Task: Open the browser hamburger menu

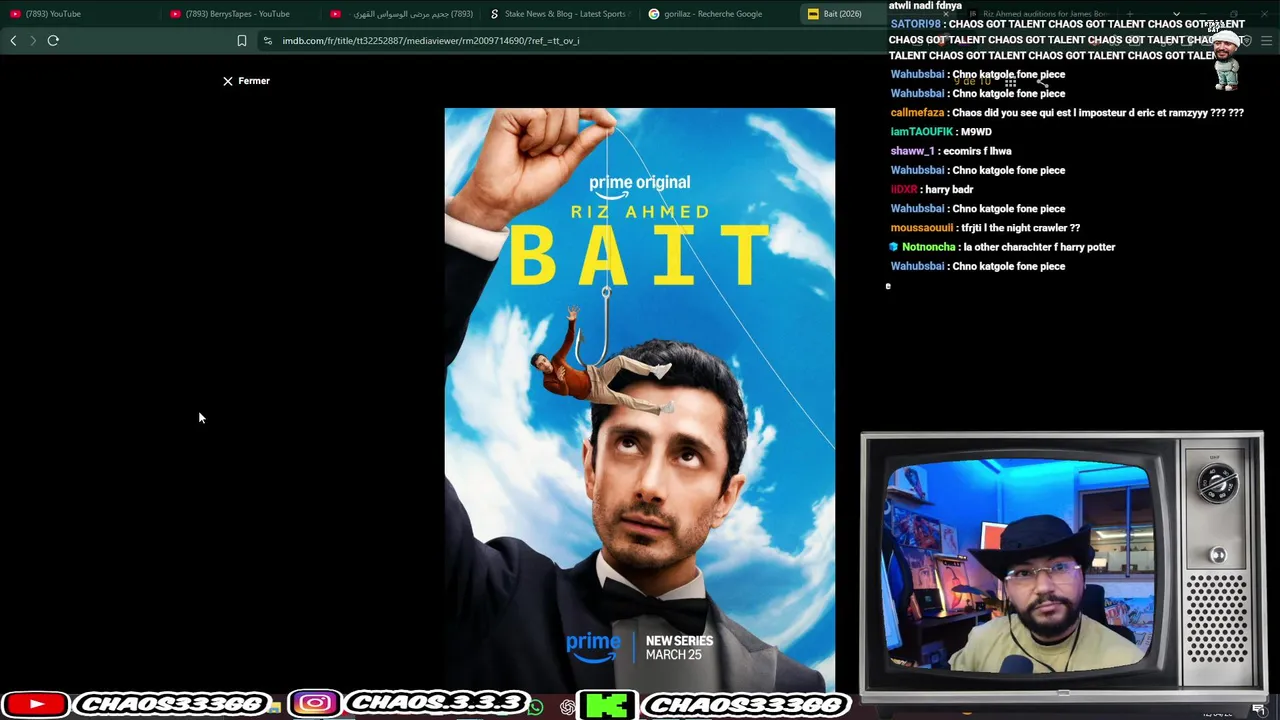Action: 1266,41
